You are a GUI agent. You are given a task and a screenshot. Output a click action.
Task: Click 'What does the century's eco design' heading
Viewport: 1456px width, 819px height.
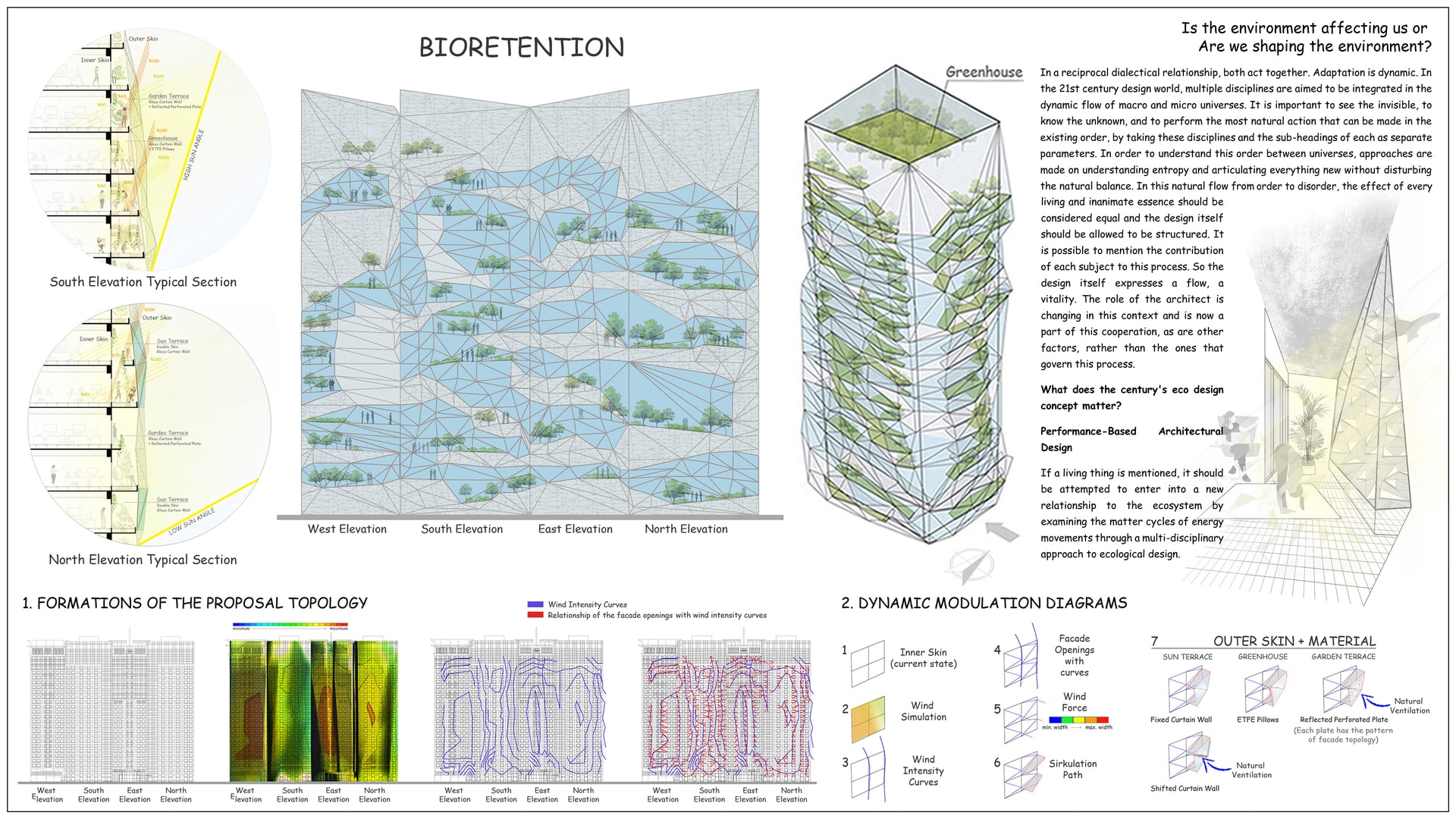click(1132, 390)
